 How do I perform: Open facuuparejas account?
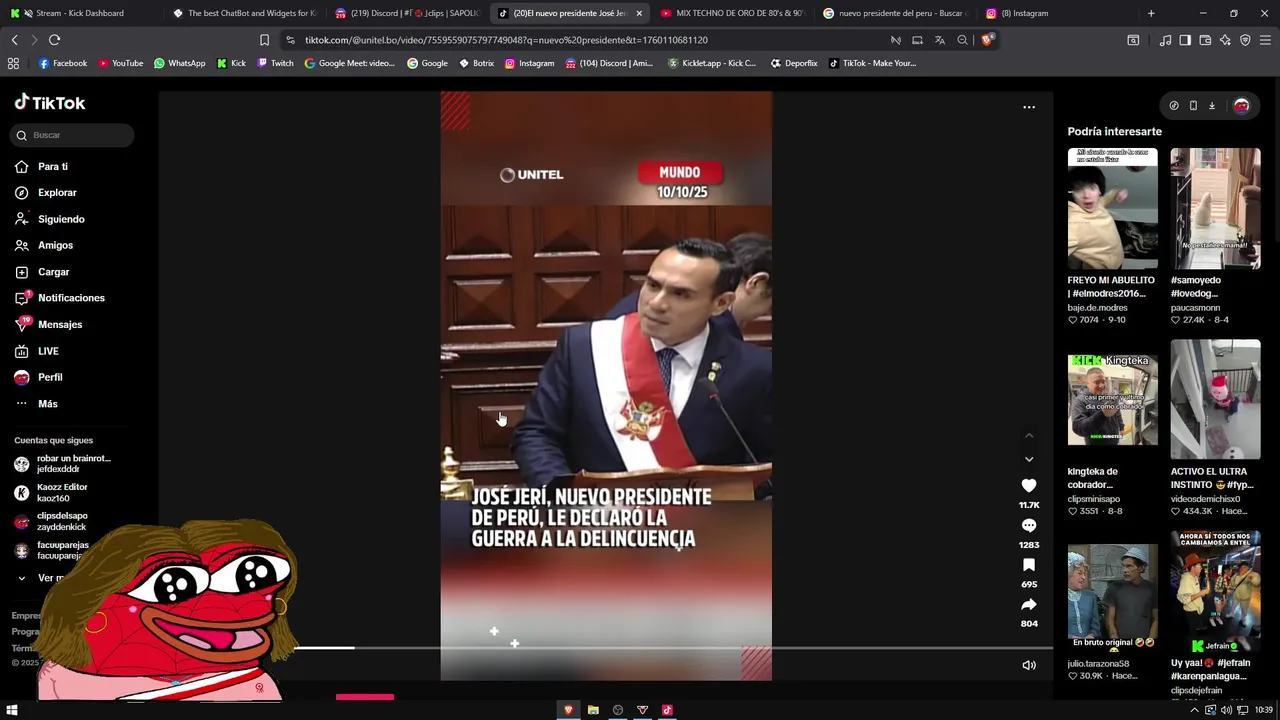[52, 550]
